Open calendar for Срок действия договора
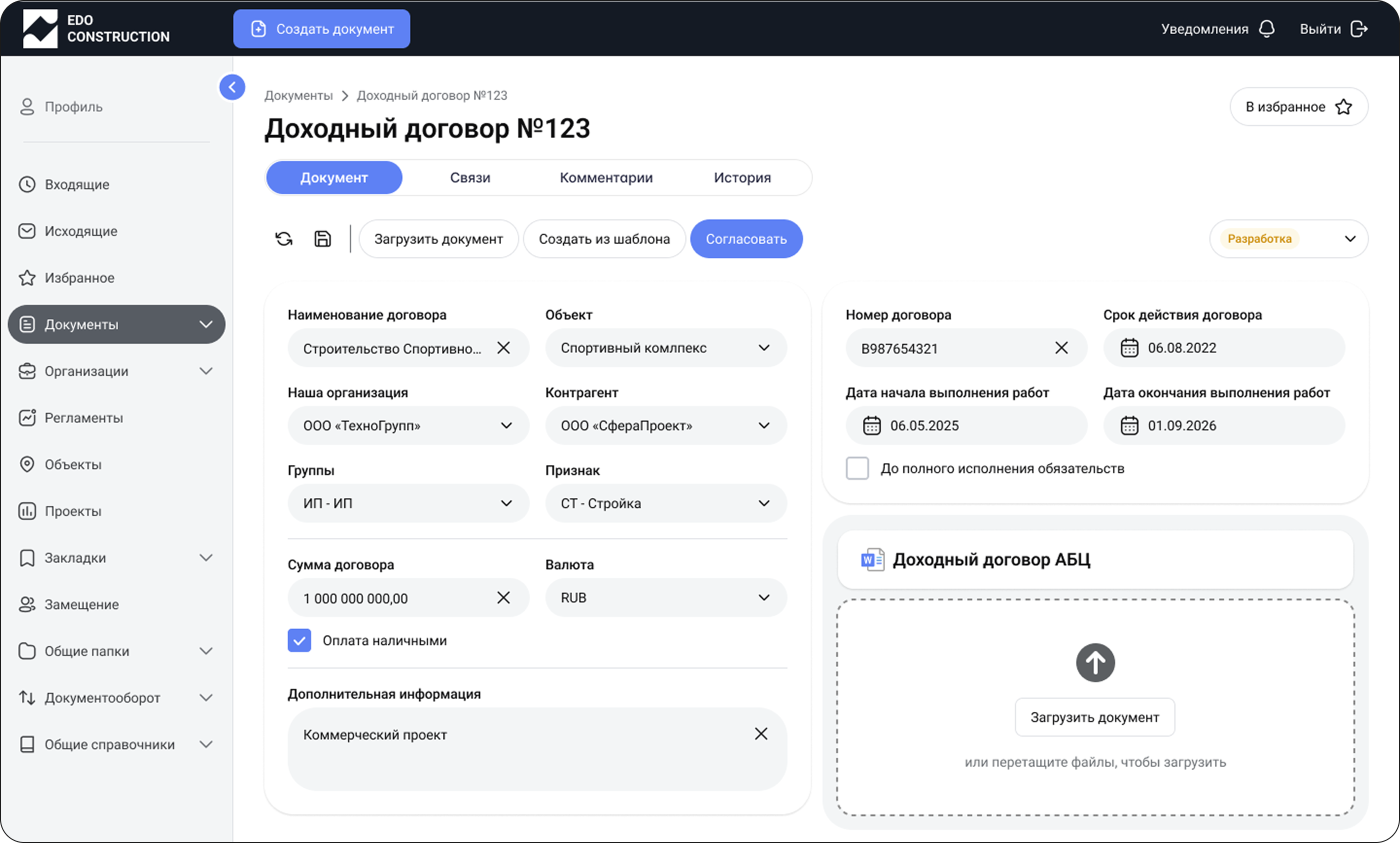 click(1129, 347)
